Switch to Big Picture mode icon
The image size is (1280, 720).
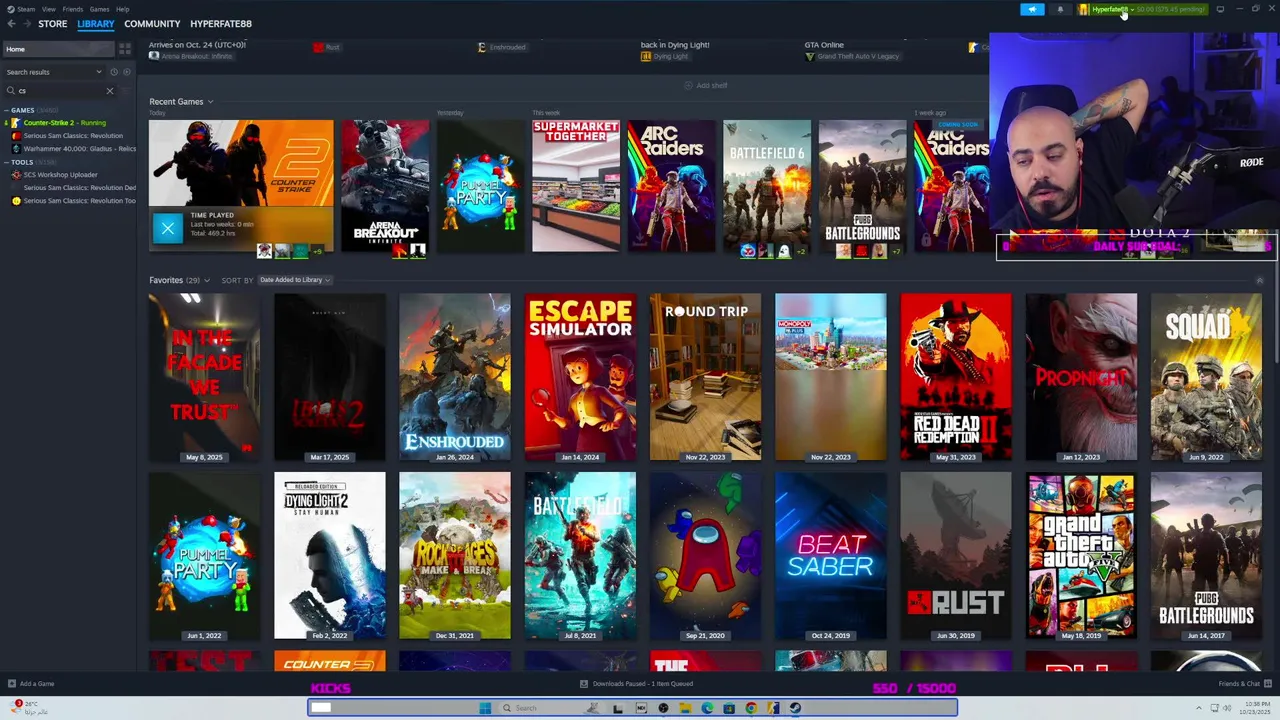click(x=1220, y=9)
